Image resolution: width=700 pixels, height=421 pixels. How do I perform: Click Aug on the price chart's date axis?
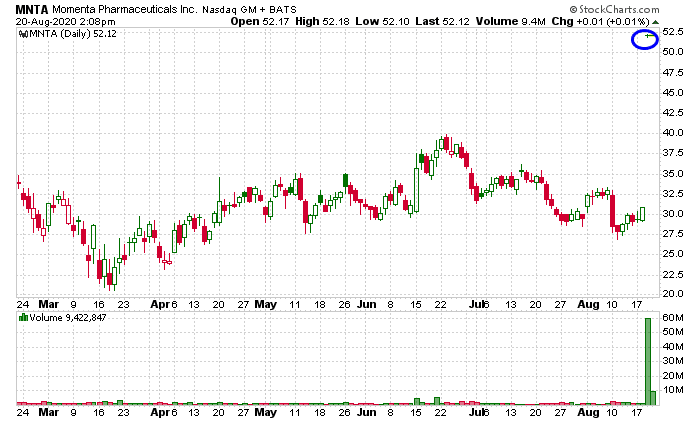tap(588, 304)
